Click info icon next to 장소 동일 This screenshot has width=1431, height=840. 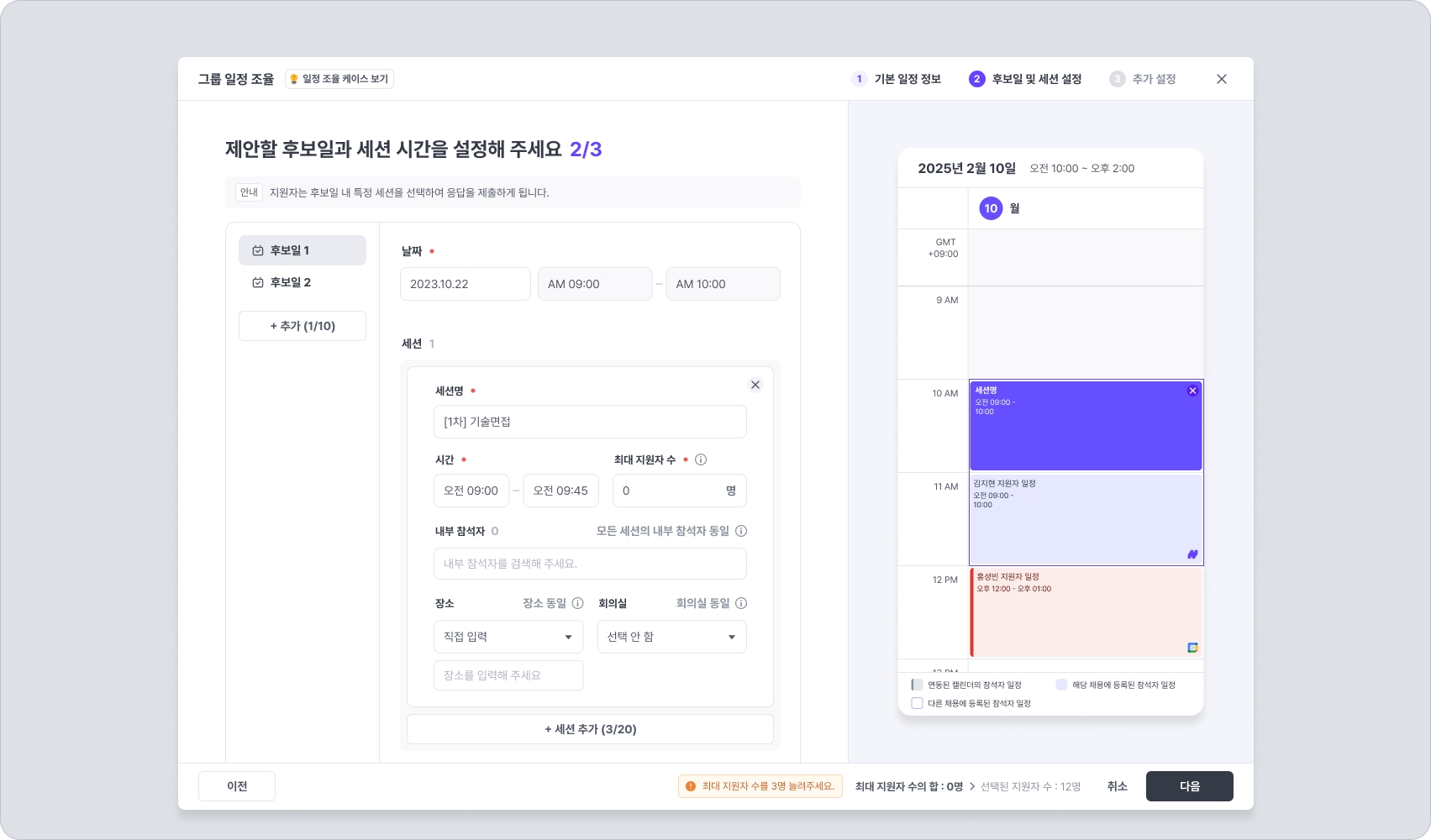pyautogui.click(x=578, y=603)
